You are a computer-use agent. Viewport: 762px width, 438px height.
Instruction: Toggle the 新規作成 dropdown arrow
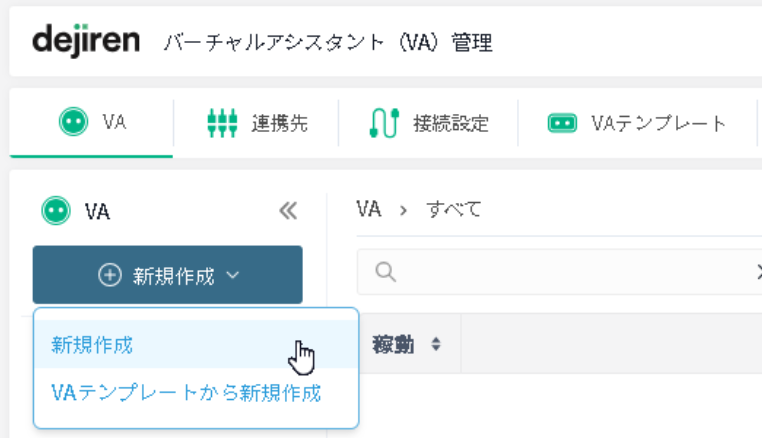pyautogui.click(x=233, y=275)
